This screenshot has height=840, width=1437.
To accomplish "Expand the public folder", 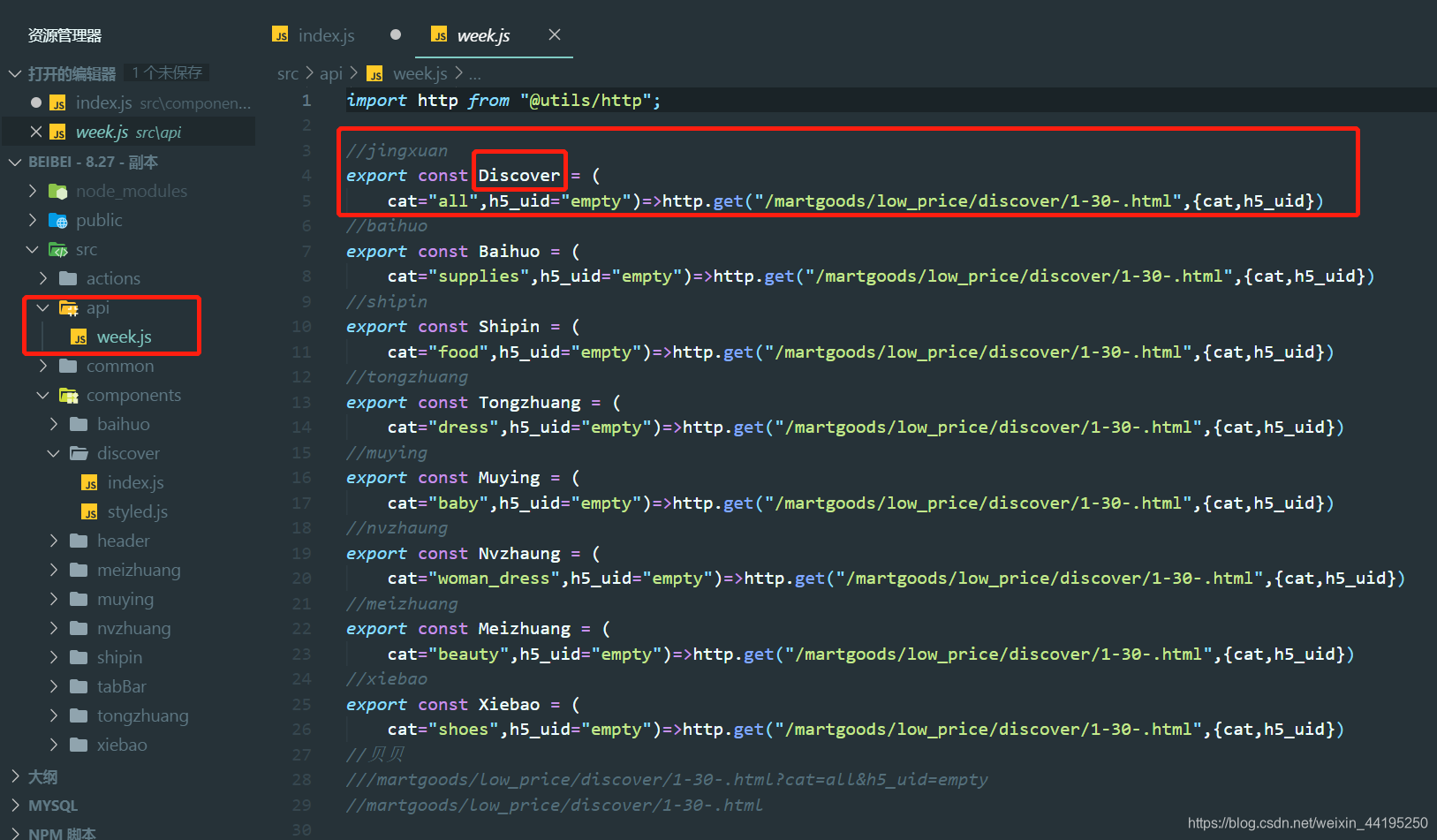I will tap(33, 220).
